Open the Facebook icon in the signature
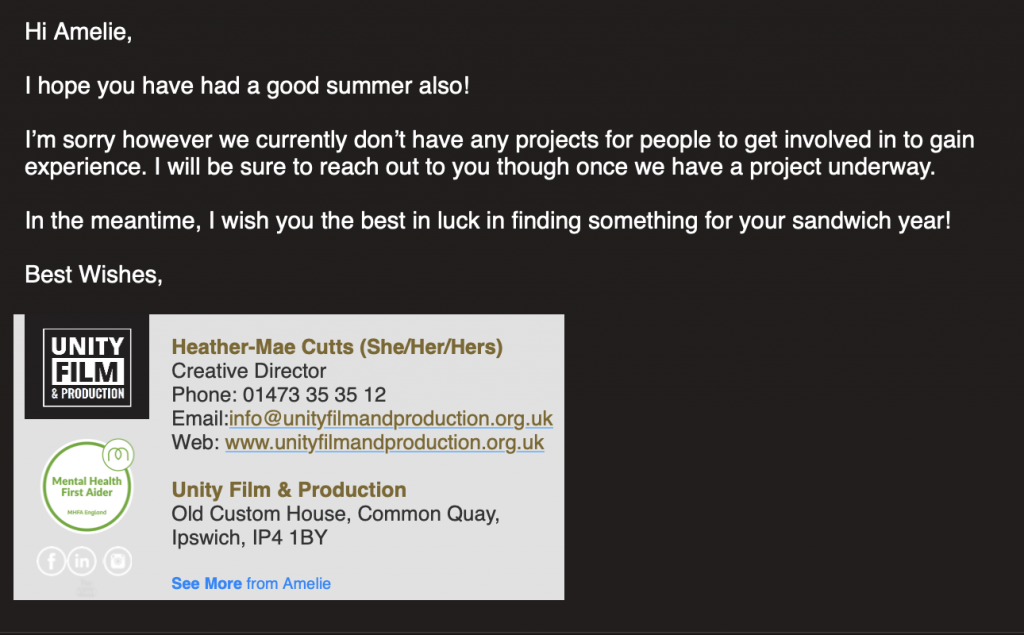This screenshot has height=635, width=1024. 51,561
